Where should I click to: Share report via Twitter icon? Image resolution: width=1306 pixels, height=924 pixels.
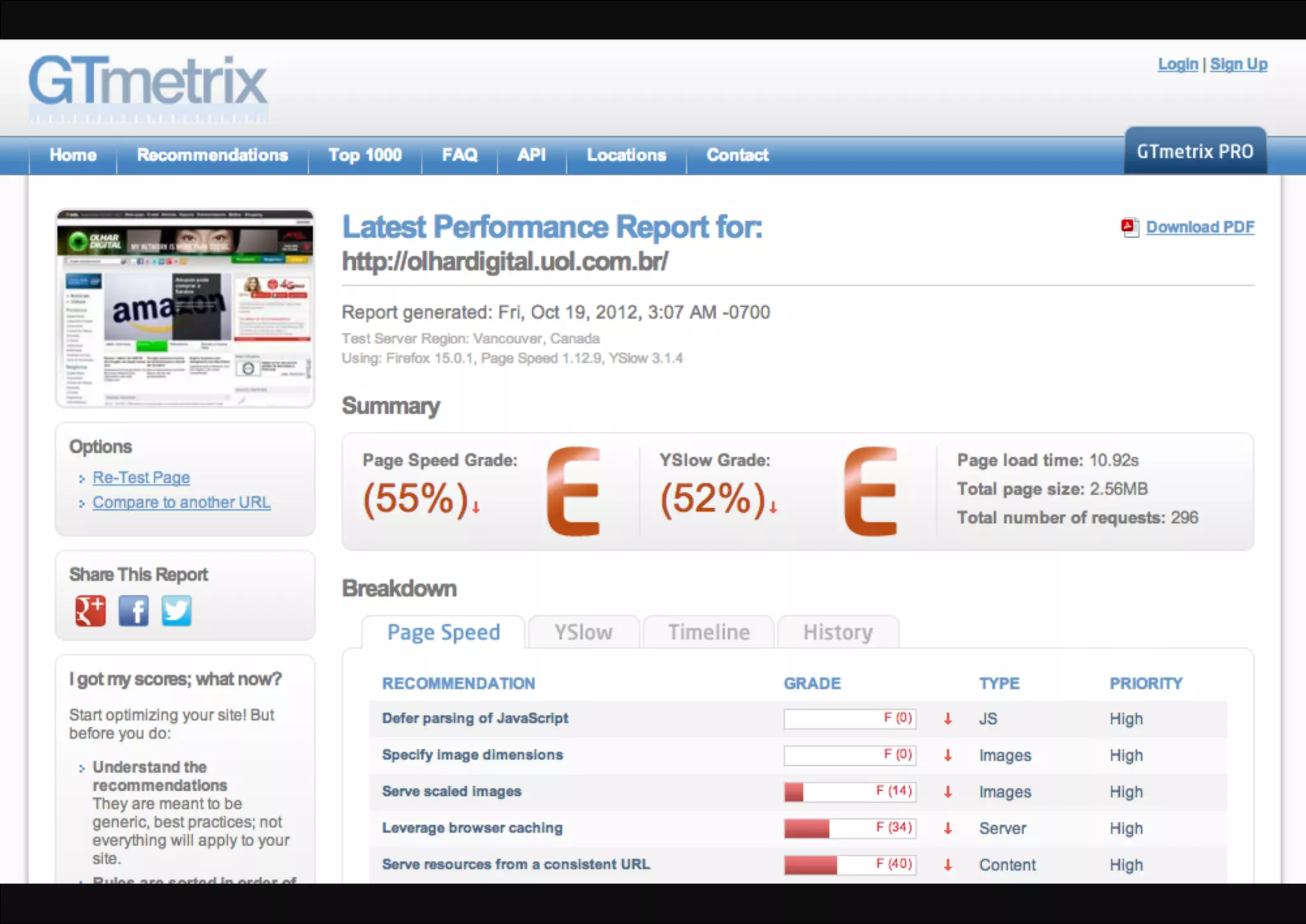pyautogui.click(x=176, y=611)
